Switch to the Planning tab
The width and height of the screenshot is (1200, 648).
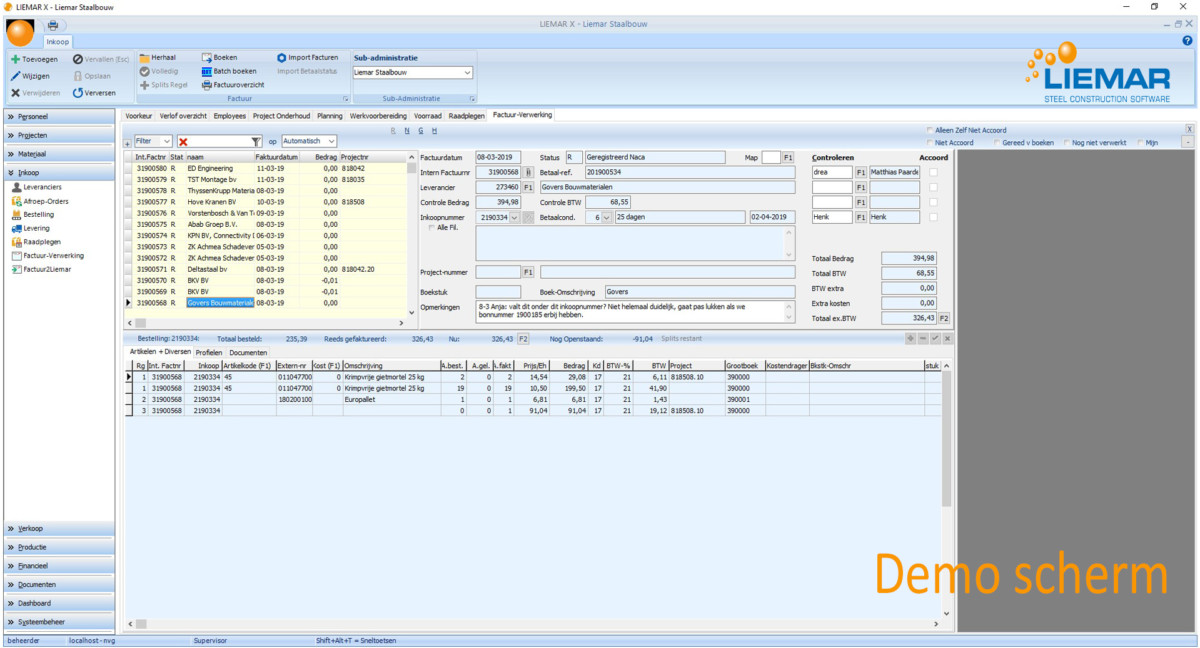click(329, 116)
